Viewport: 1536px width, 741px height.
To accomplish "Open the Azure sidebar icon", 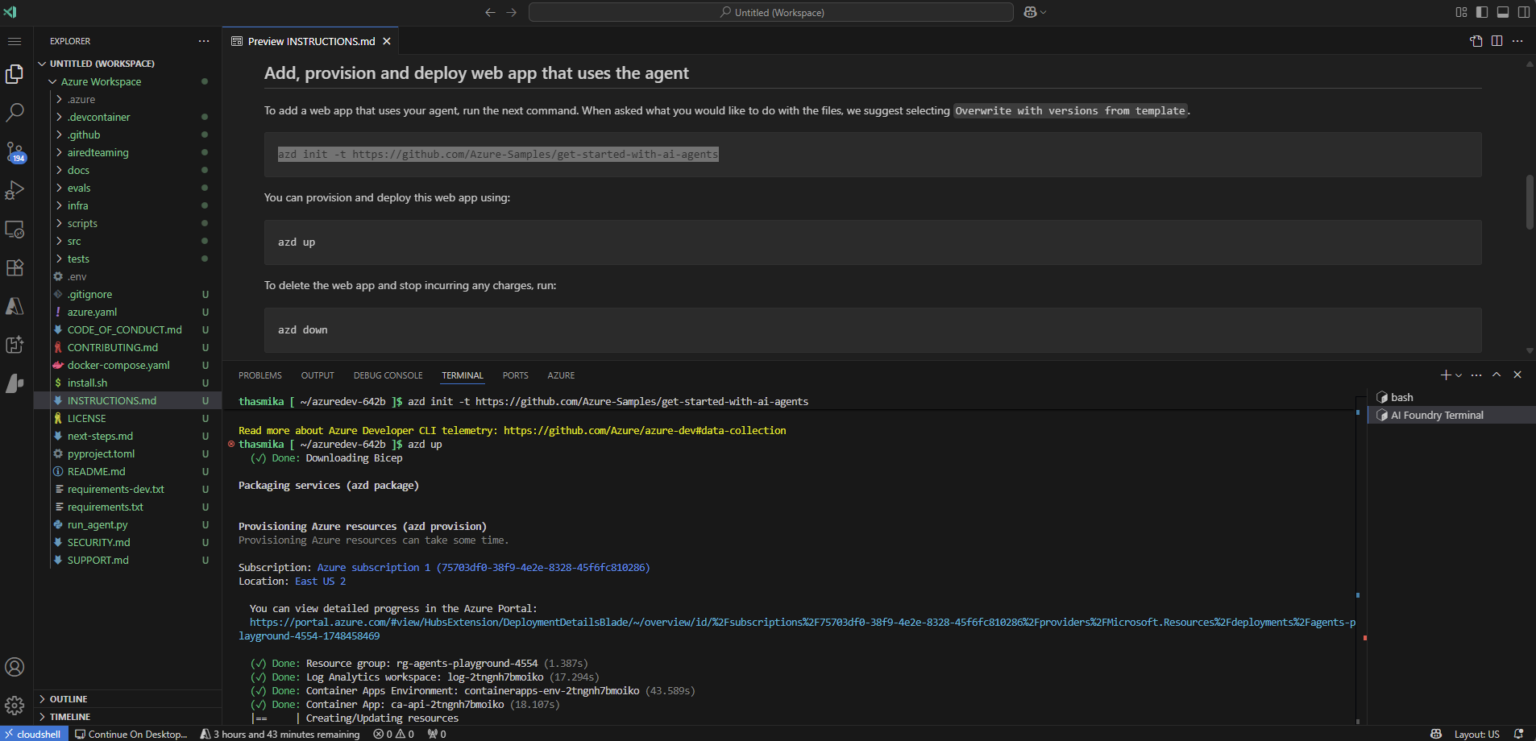I will [x=15, y=305].
